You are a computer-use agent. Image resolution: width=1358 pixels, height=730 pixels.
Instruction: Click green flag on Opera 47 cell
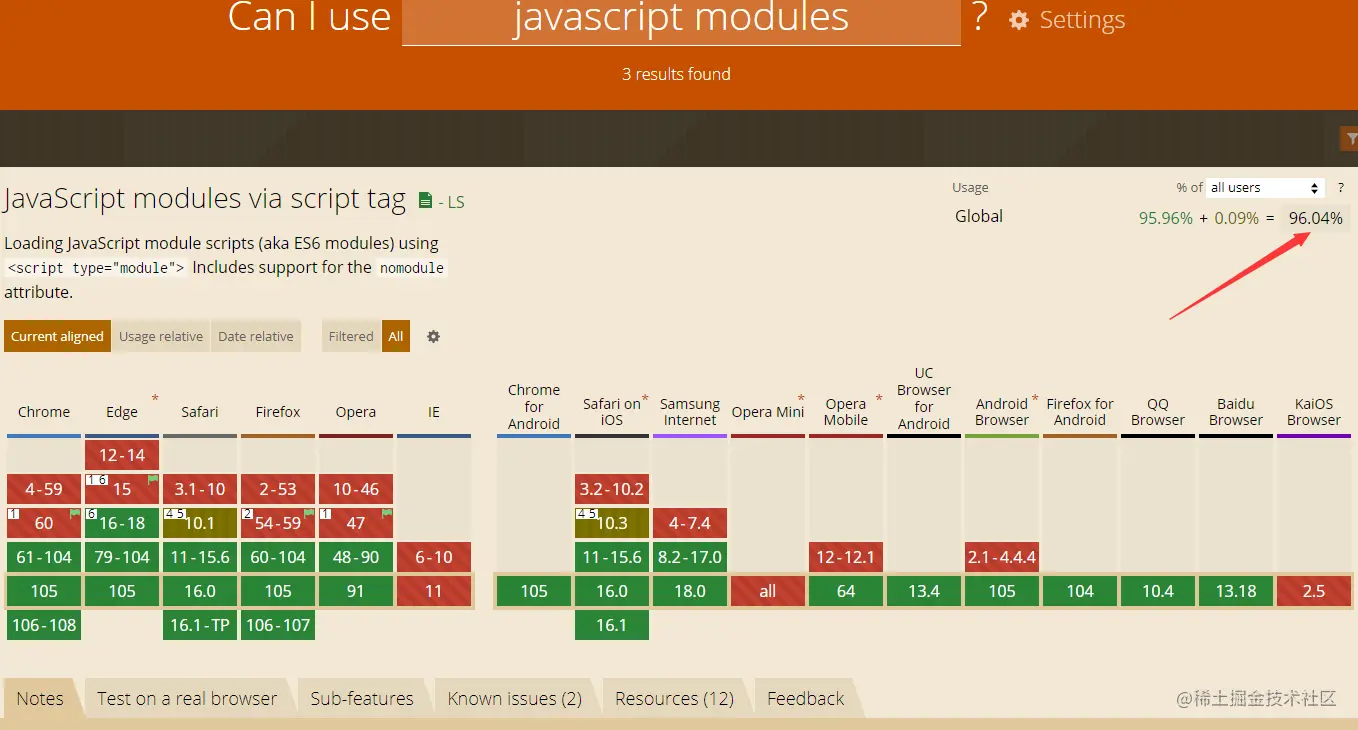(x=387, y=514)
